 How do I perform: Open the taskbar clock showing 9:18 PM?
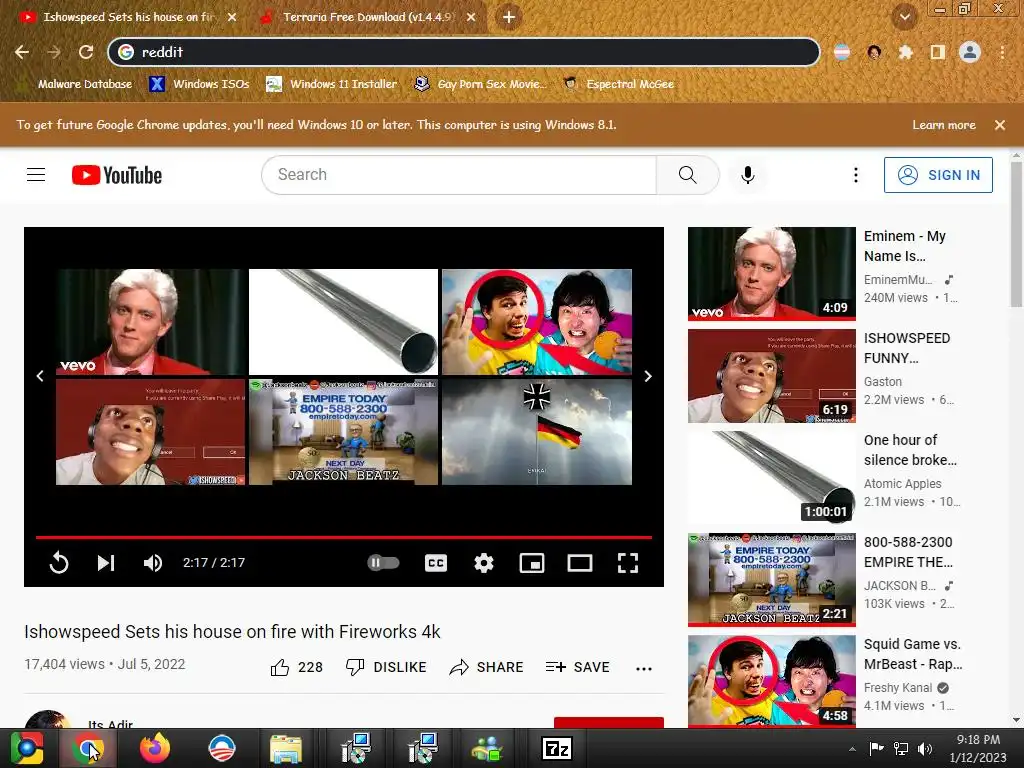978,748
